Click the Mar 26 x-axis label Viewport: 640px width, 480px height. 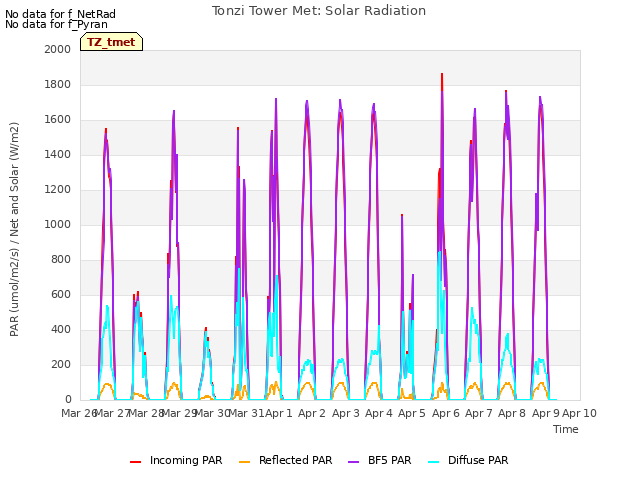pyautogui.click(x=79, y=413)
